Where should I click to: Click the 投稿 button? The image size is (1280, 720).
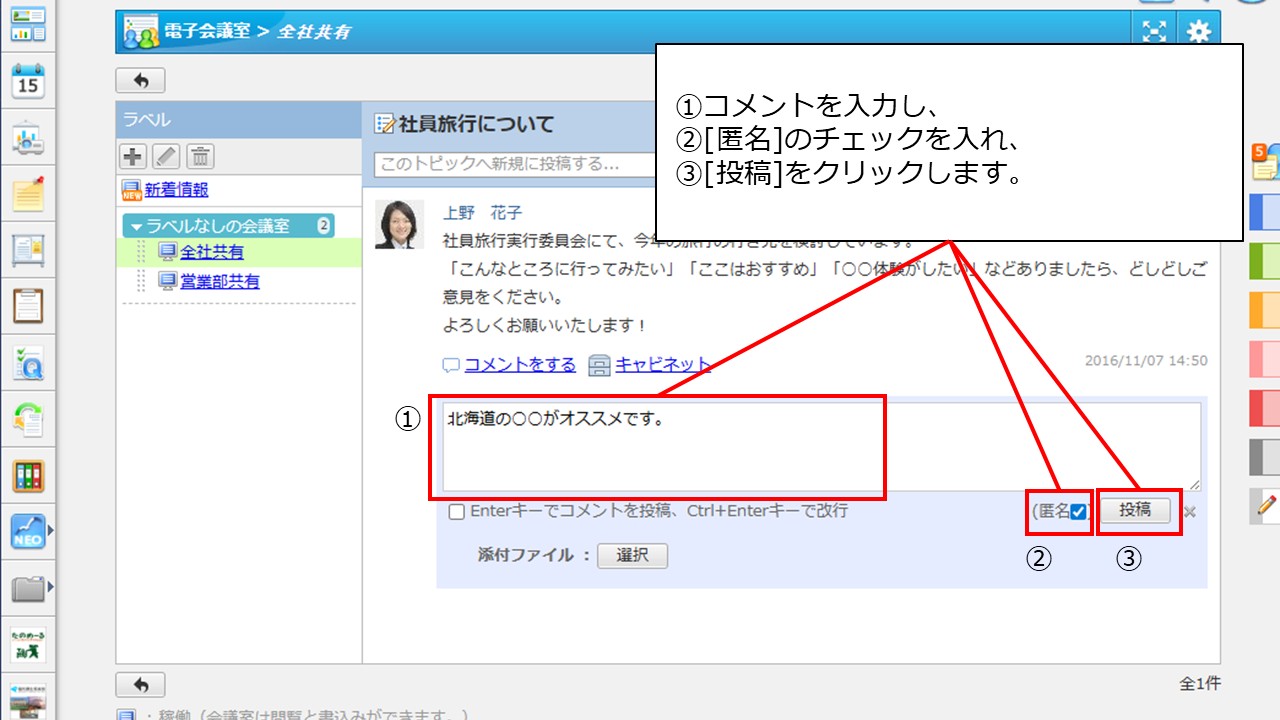pos(1135,510)
